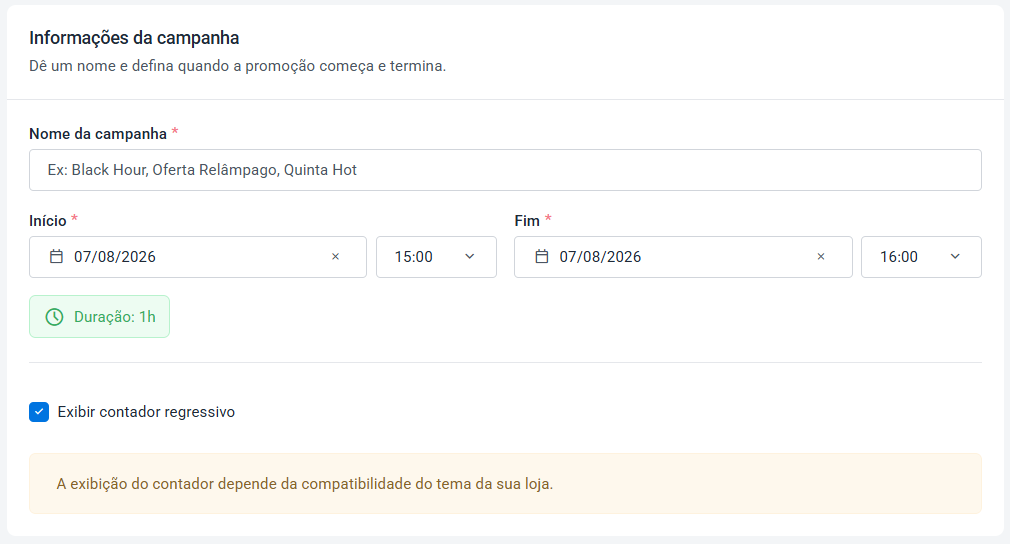
Task: Click the 'Exibir contador regressivo' label text
Action: pos(146,412)
